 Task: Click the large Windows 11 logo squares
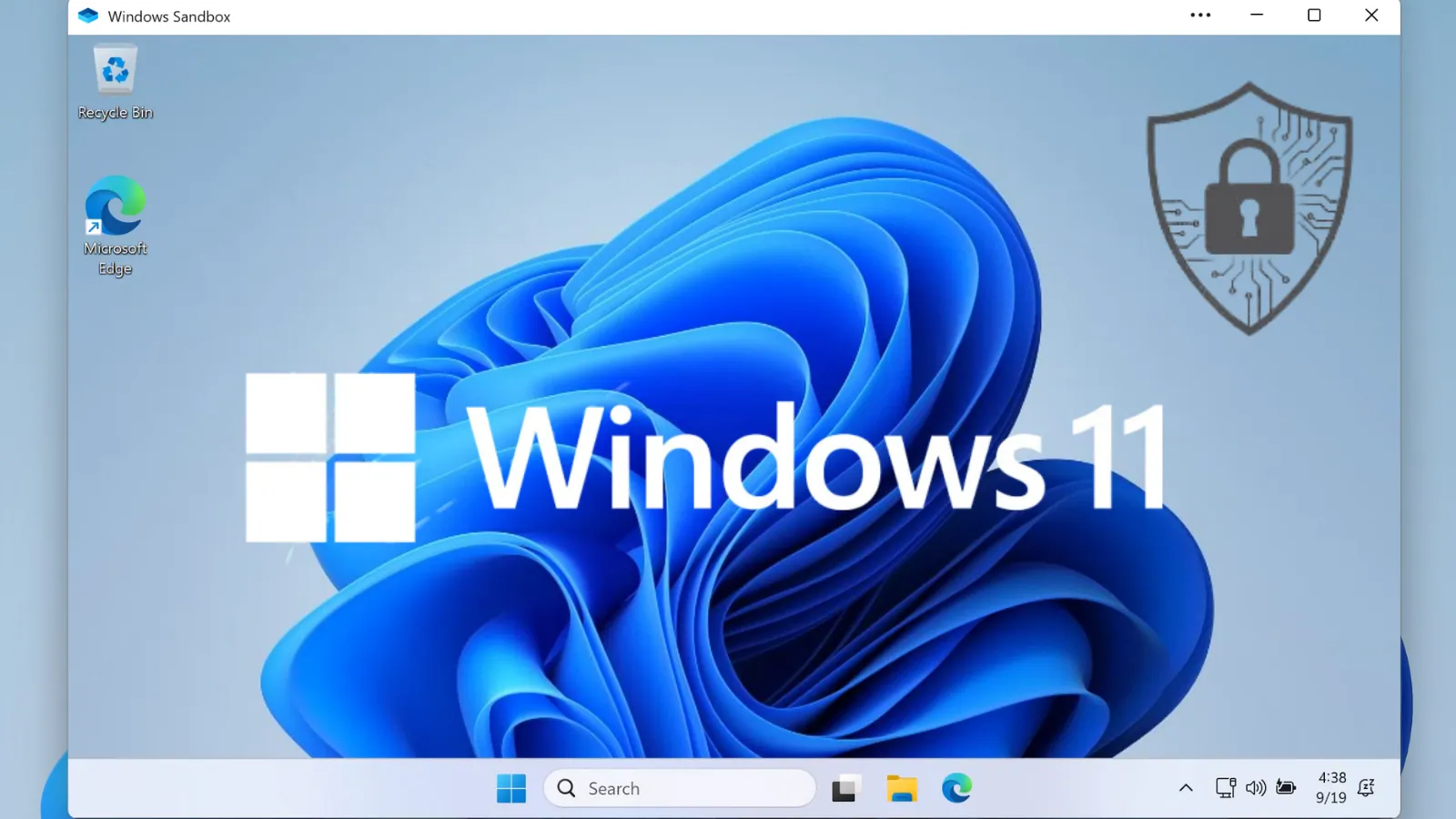tap(330, 457)
